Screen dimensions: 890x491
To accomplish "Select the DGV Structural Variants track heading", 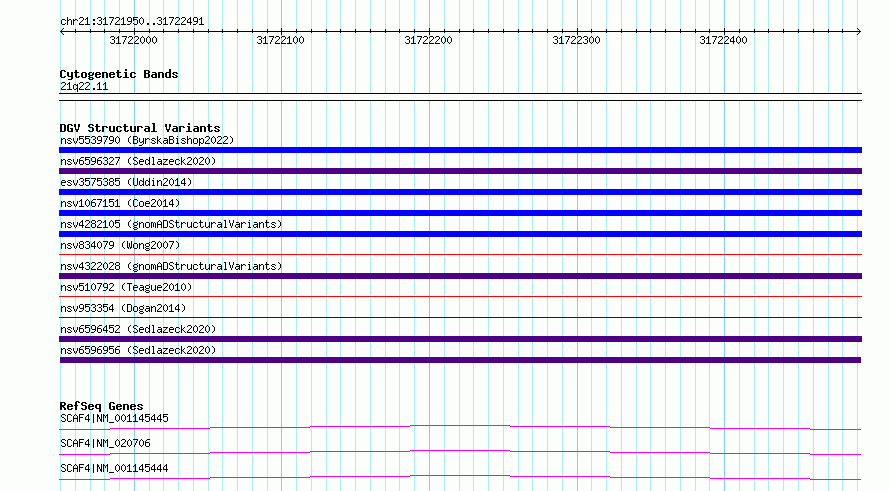I will (140, 128).
